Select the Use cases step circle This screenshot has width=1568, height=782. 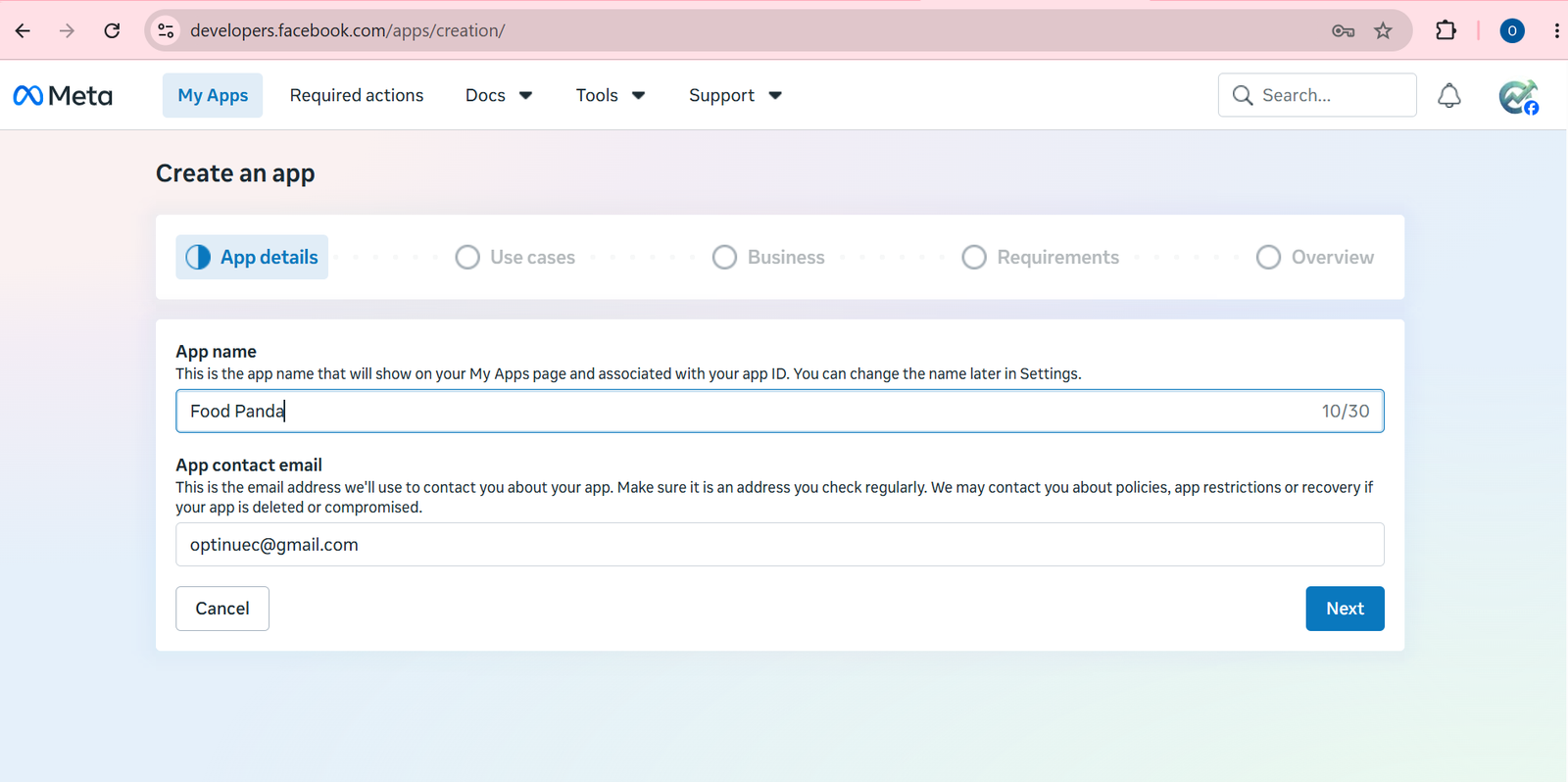[x=467, y=257]
